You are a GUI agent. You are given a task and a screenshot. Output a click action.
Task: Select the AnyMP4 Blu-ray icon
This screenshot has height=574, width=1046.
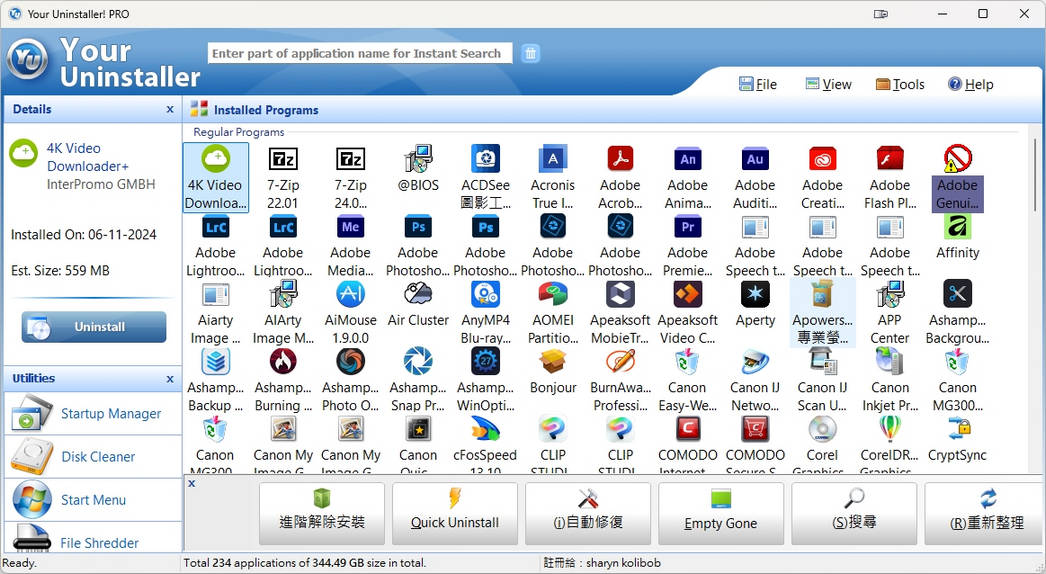click(x=486, y=294)
